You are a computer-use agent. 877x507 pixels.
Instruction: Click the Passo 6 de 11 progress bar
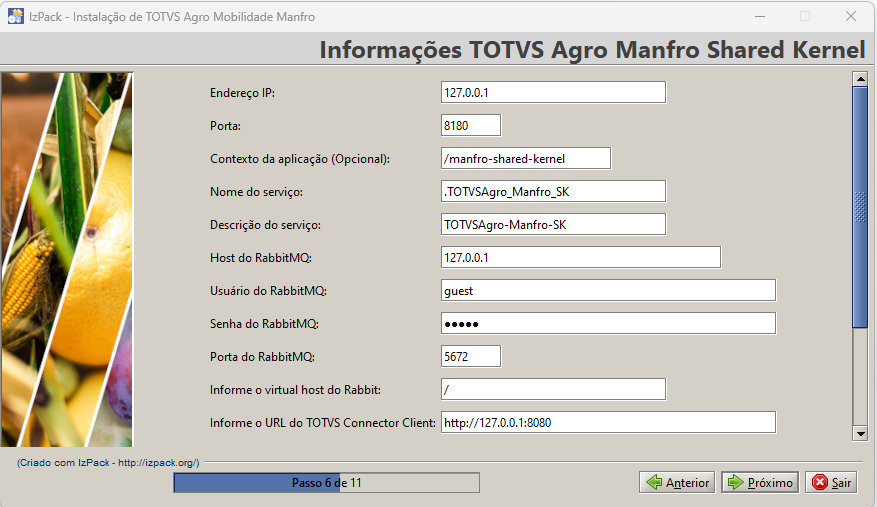(326, 483)
